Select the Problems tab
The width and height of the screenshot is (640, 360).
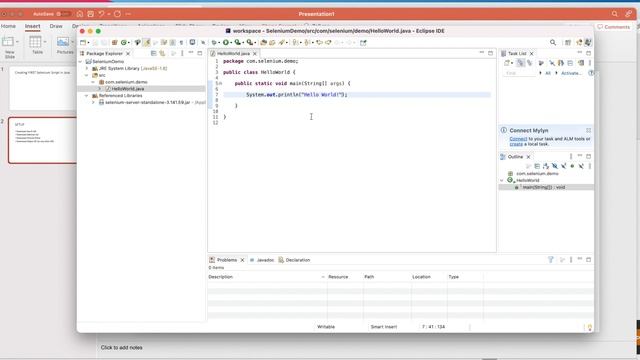pyautogui.click(x=227, y=260)
